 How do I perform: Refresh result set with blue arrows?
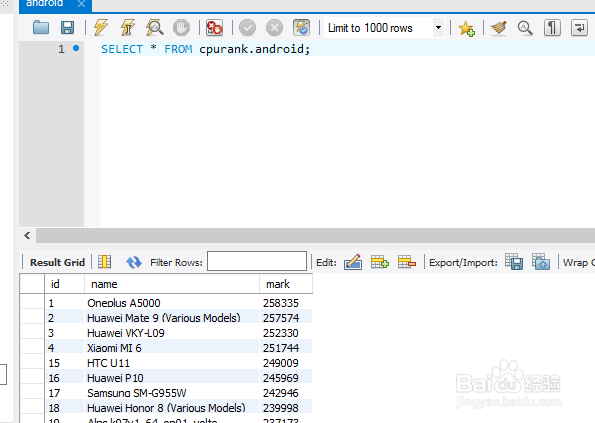[x=134, y=262]
